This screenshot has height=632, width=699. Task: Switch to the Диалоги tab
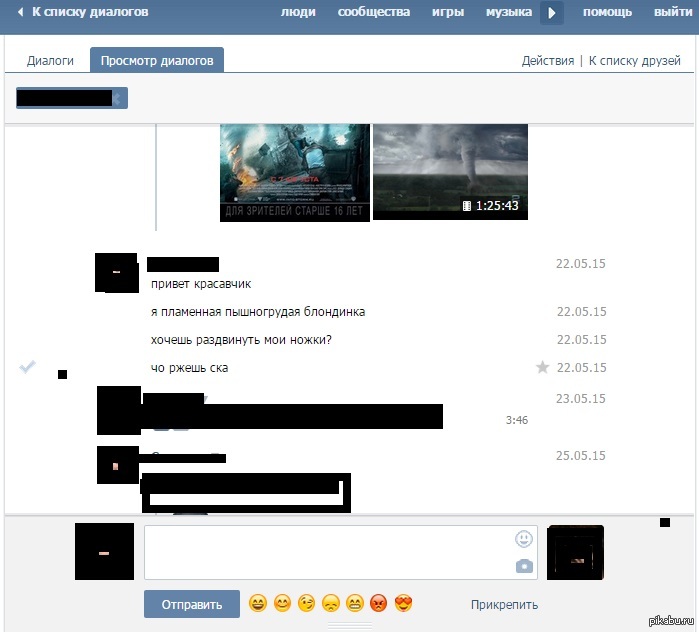click(51, 61)
